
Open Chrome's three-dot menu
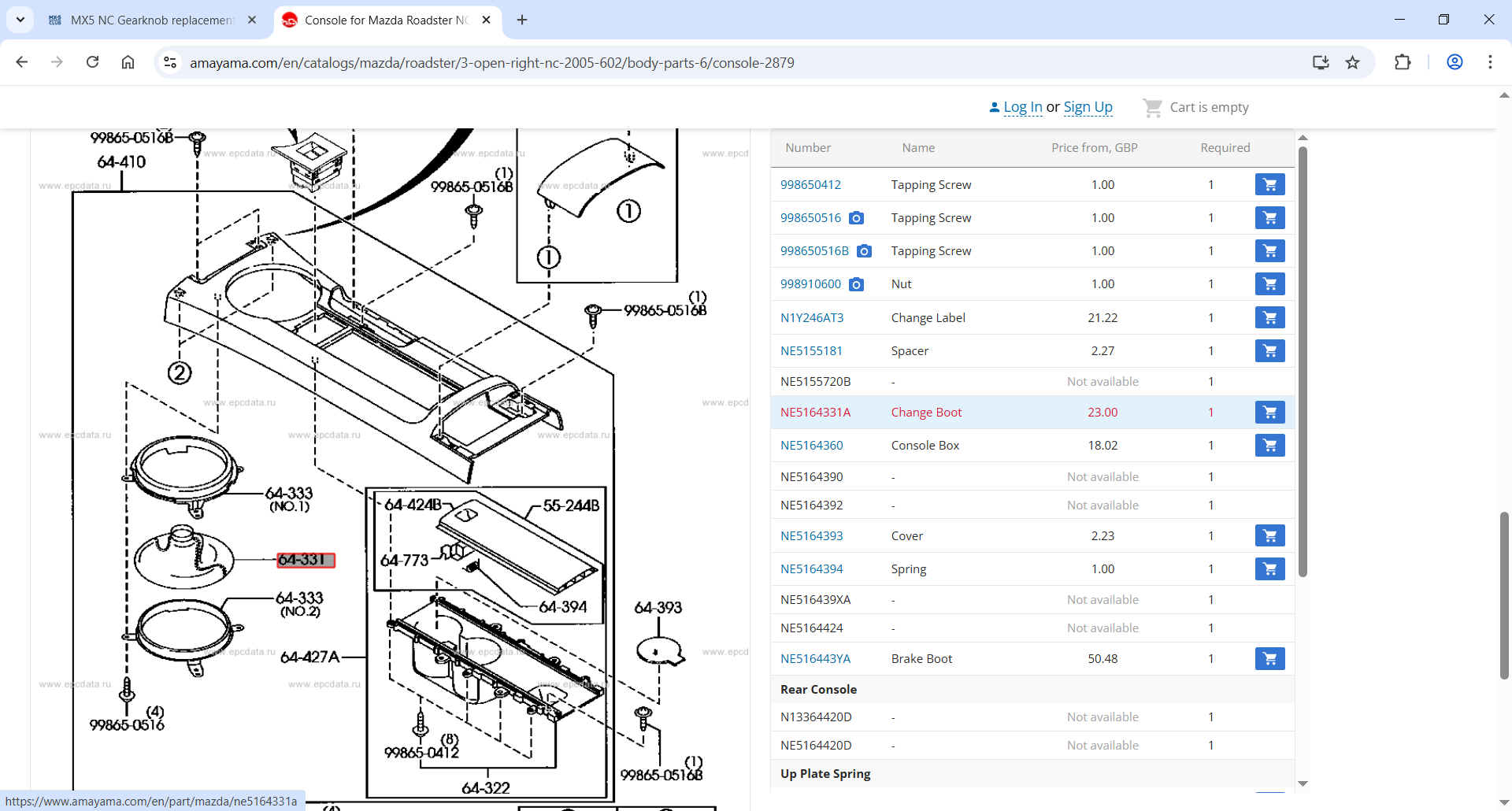point(1490,62)
